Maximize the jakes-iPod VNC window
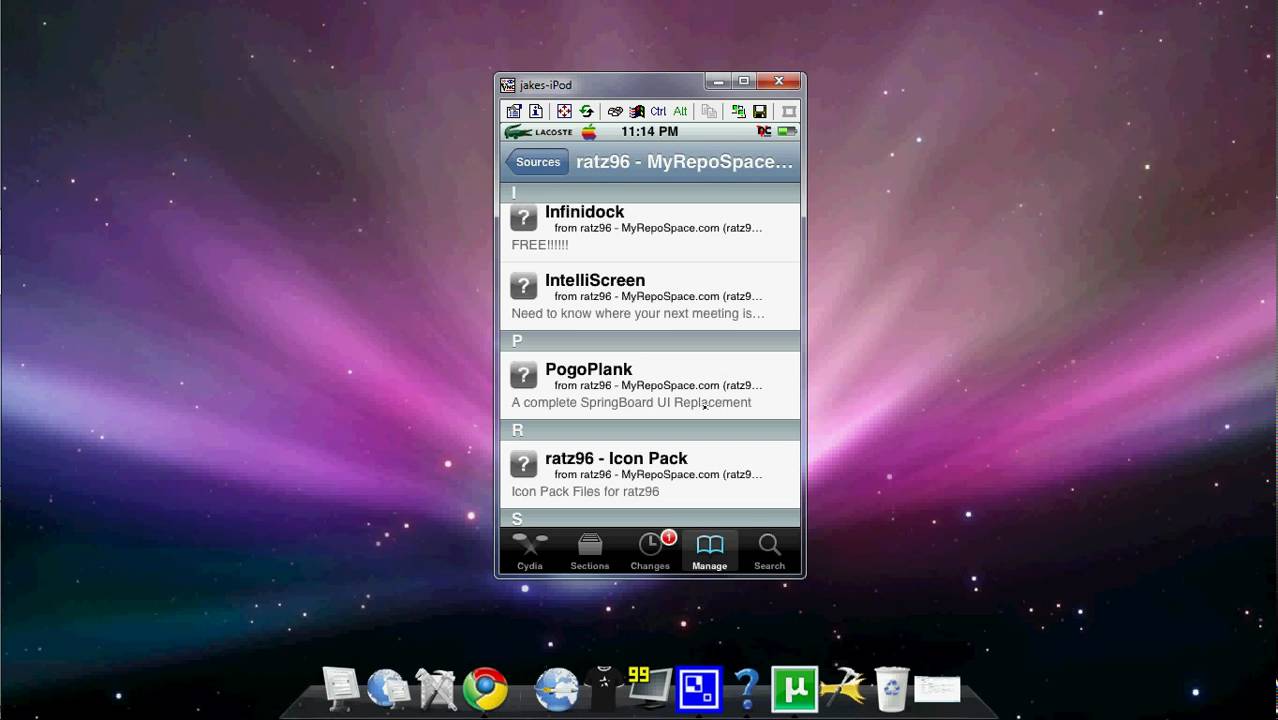Screen dimensions: 1278x720 click(743, 82)
